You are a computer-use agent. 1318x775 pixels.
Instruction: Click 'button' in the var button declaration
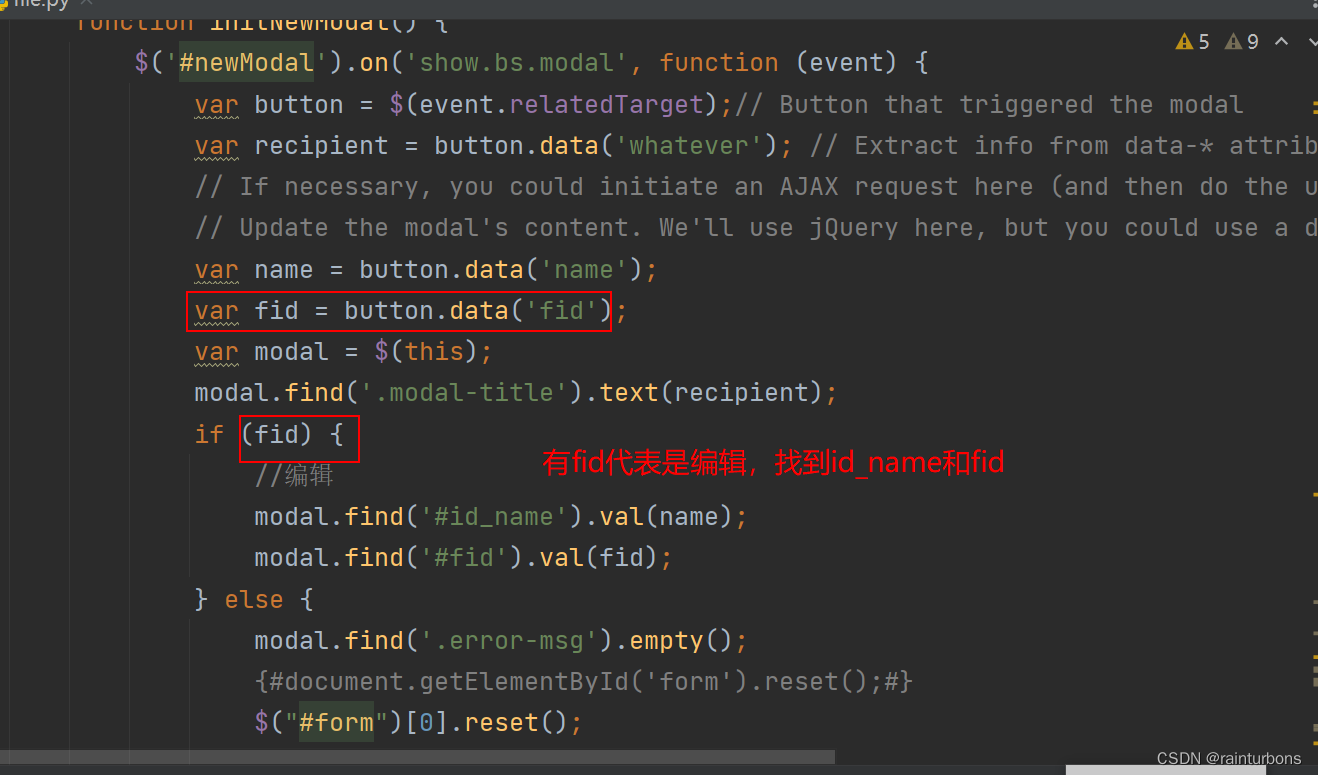click(299, 105)
